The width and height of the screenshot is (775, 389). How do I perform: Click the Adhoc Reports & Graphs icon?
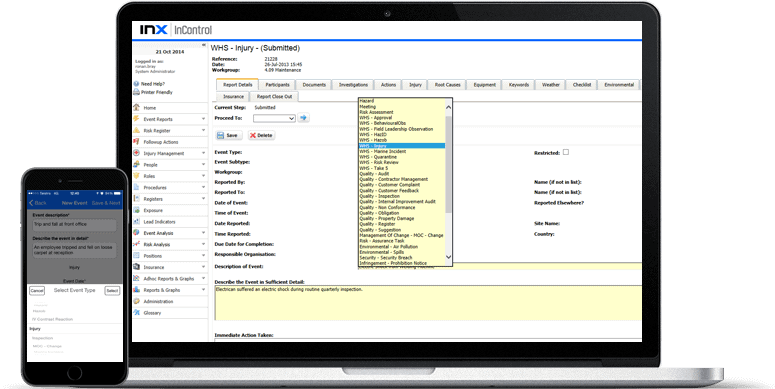click(x=137, y=278)
